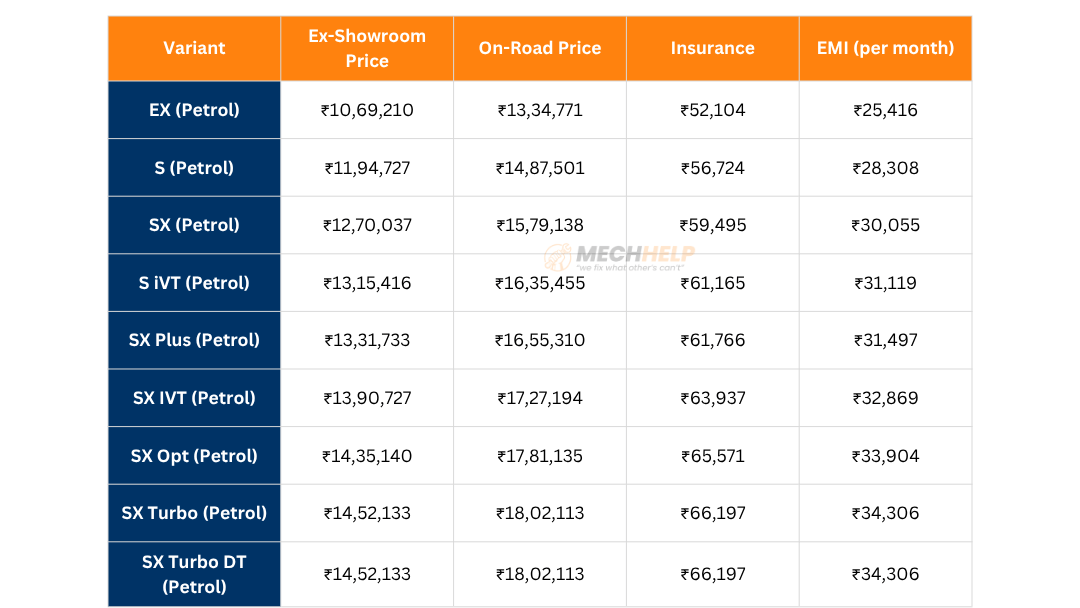Click the On-Road Price header
The width and height of the screenshot is (1080, 608).
[539, 47]
